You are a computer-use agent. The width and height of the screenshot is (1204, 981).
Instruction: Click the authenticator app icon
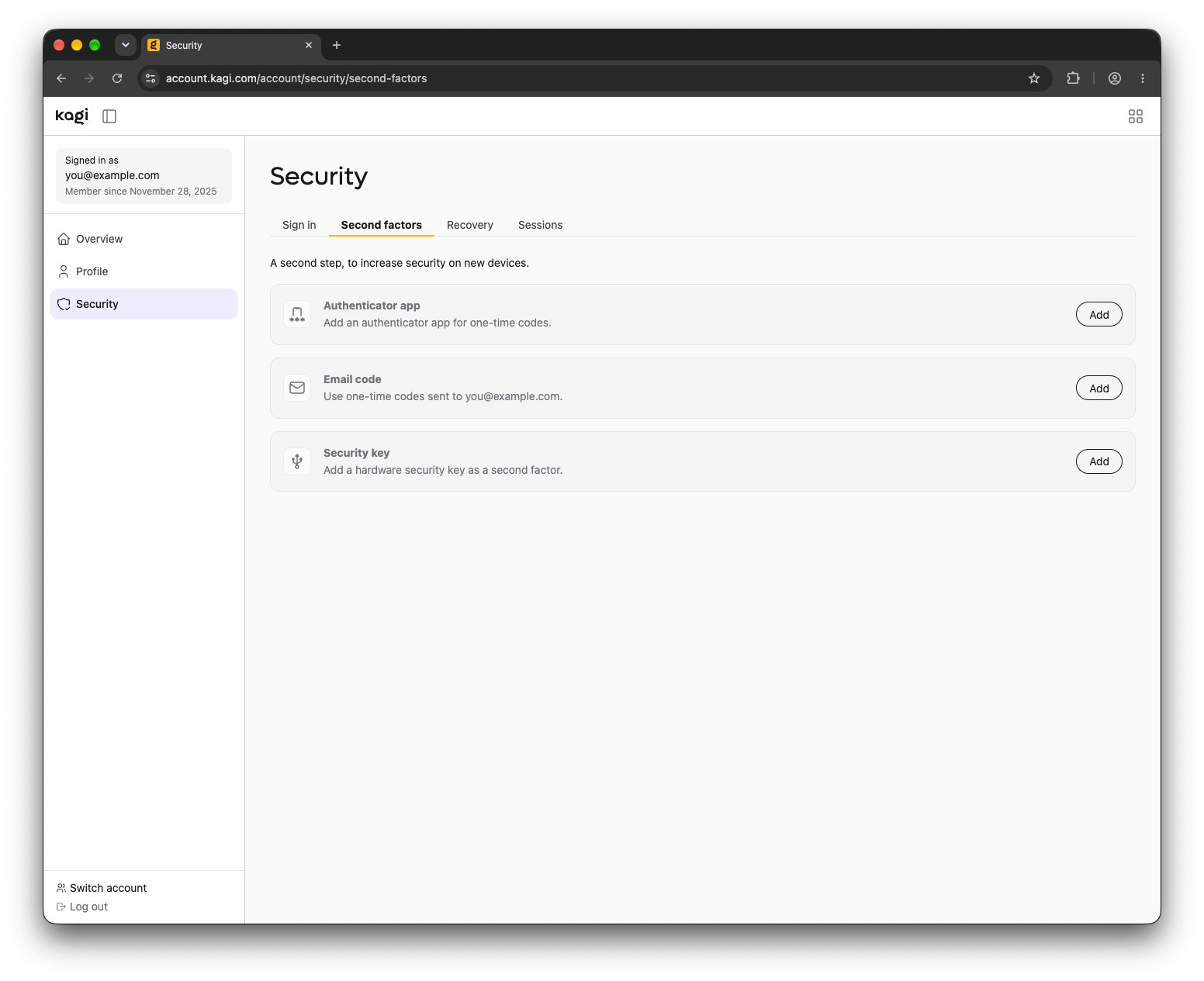pos(297,314)
